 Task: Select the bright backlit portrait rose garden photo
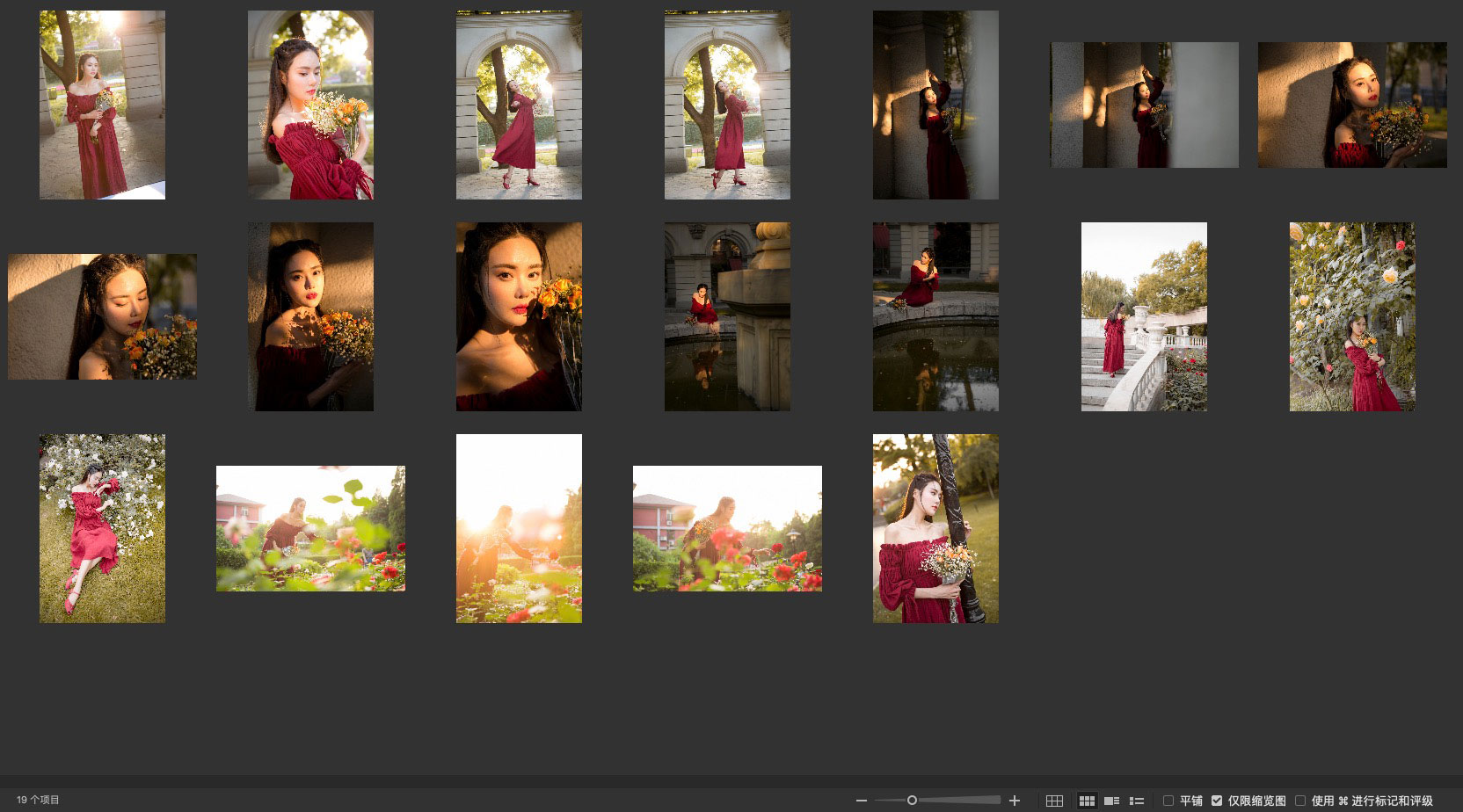(519, 528)
